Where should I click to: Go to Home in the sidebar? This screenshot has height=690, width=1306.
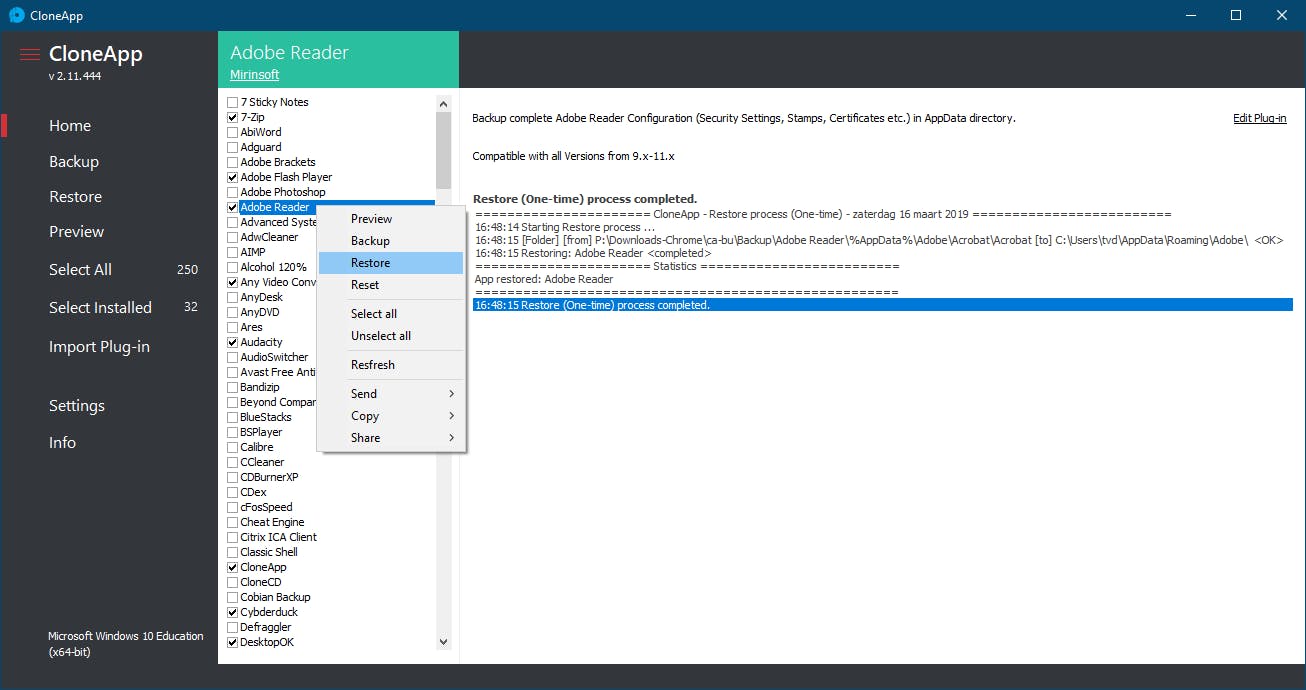click(70, 126)
